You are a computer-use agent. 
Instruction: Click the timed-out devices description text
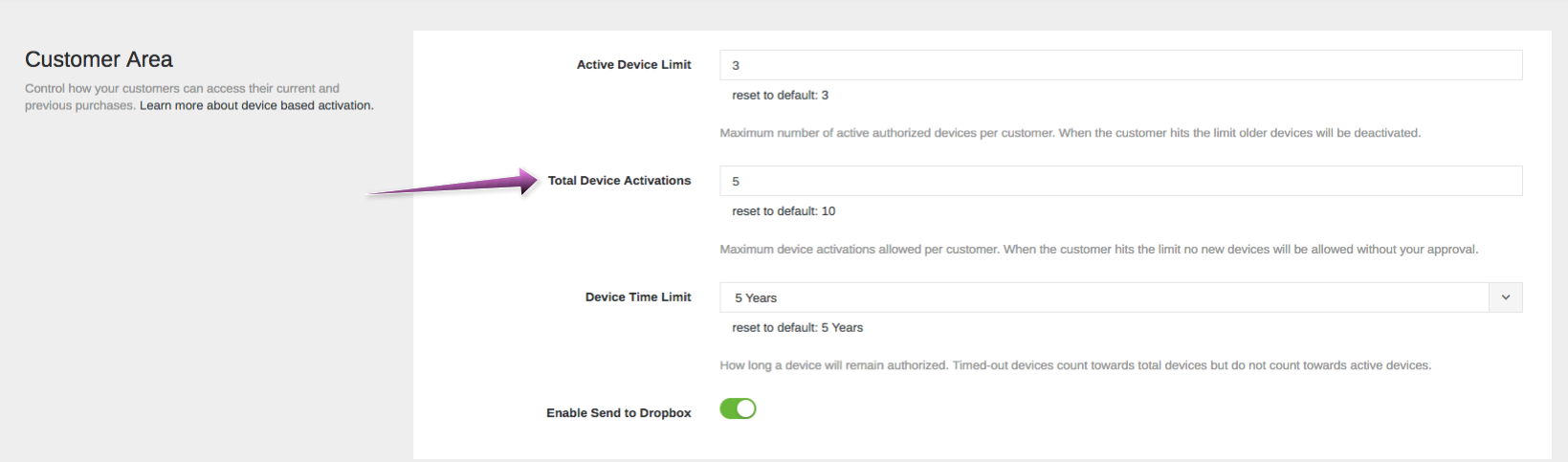click(1075, 365)
